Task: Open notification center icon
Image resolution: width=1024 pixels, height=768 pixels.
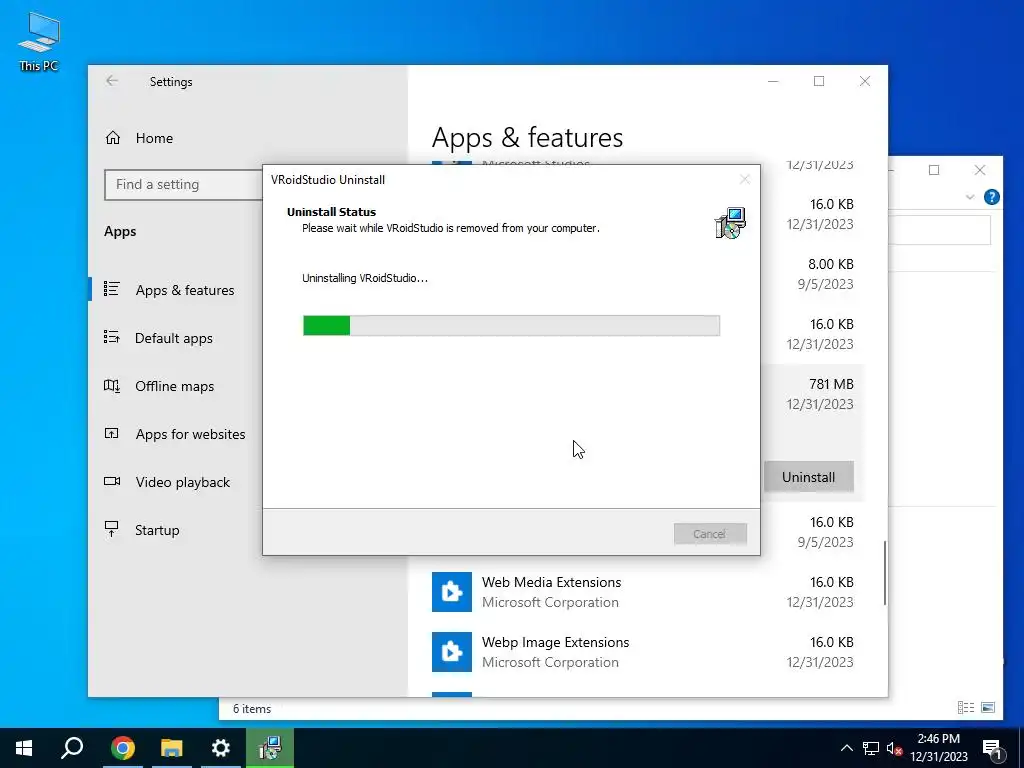Action: point(993,749)
